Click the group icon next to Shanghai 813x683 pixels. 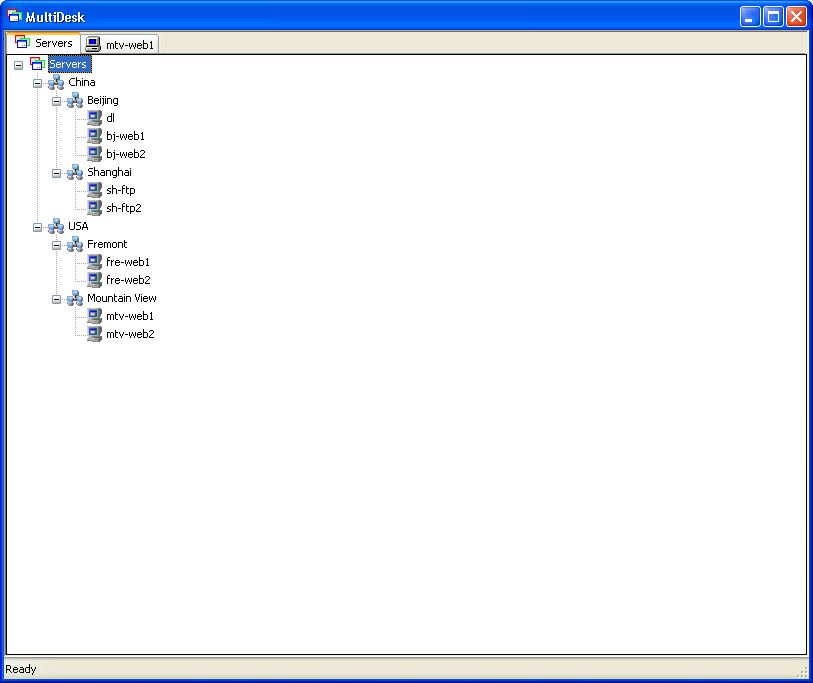[x=74, y=172]
